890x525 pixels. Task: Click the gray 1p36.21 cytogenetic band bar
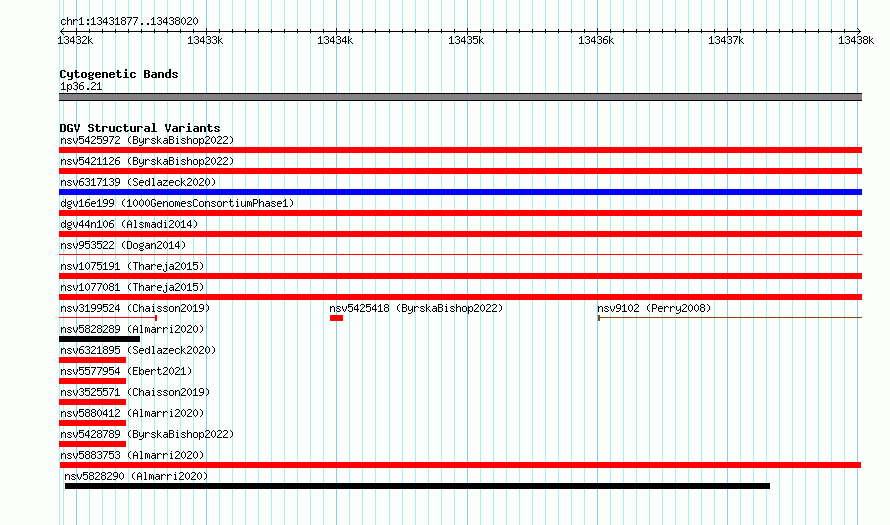click(460, 97)
